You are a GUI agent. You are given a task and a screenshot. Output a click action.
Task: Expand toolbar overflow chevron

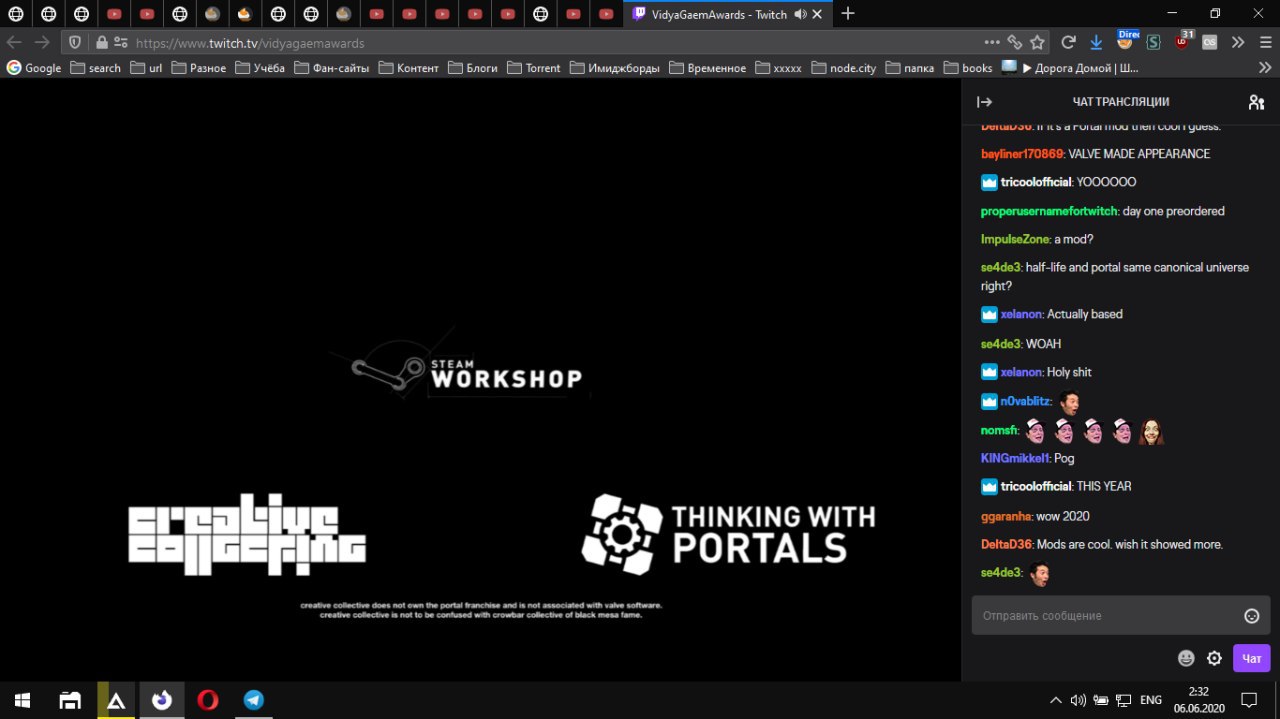(x=1238, y=43)
